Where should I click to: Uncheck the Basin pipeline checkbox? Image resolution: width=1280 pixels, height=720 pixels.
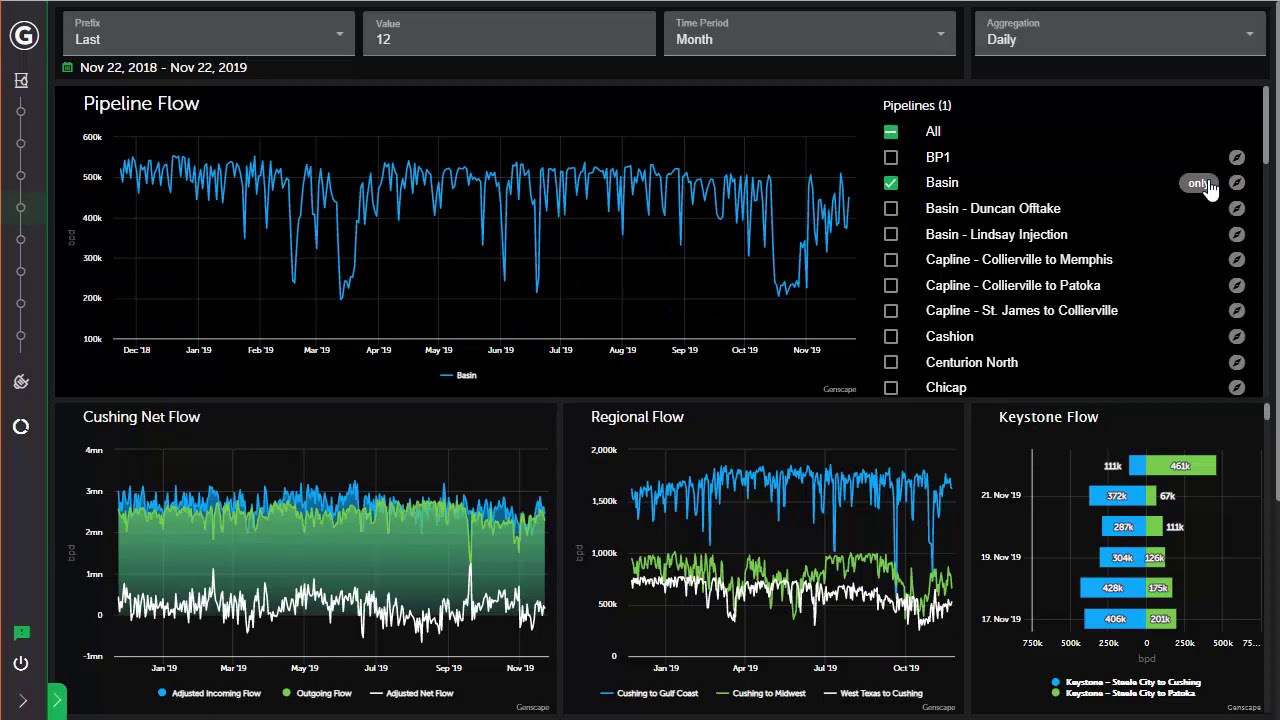(891, 183)
